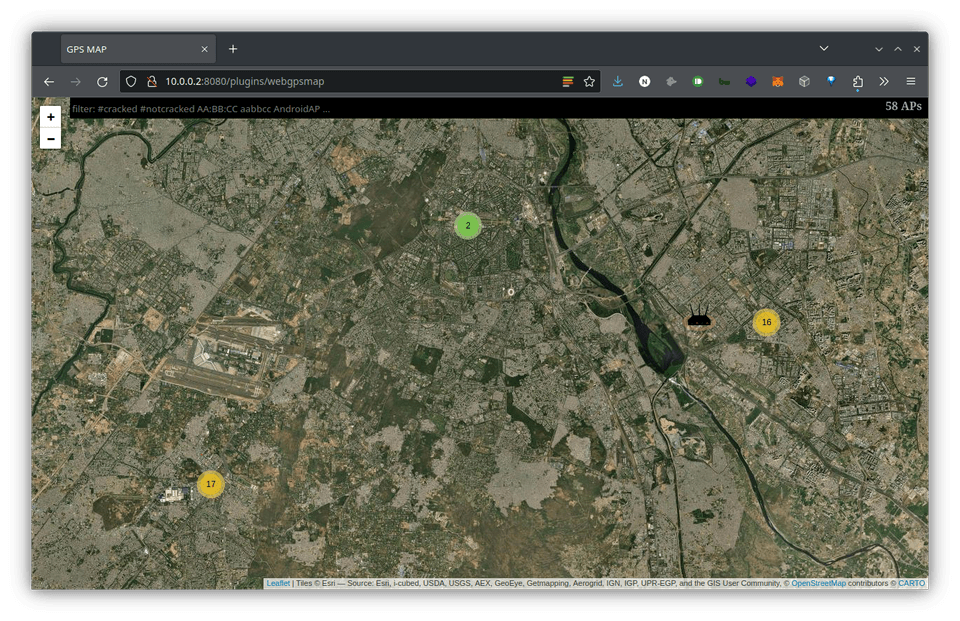Reload the current page
The width and height of the screenshot is (960, 621).
pos(102,81)
